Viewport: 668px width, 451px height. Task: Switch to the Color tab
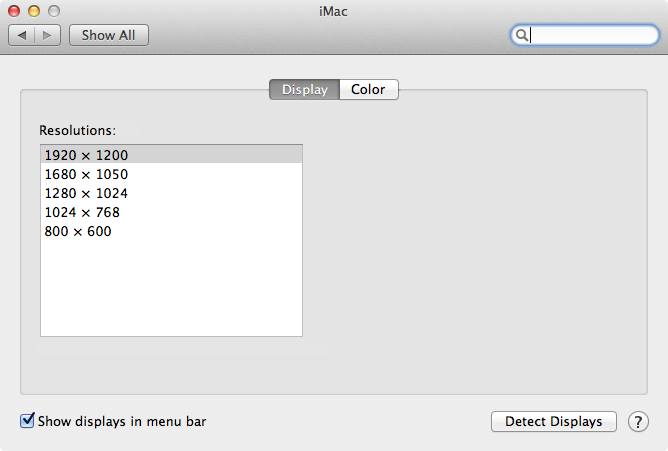[369, 89]
